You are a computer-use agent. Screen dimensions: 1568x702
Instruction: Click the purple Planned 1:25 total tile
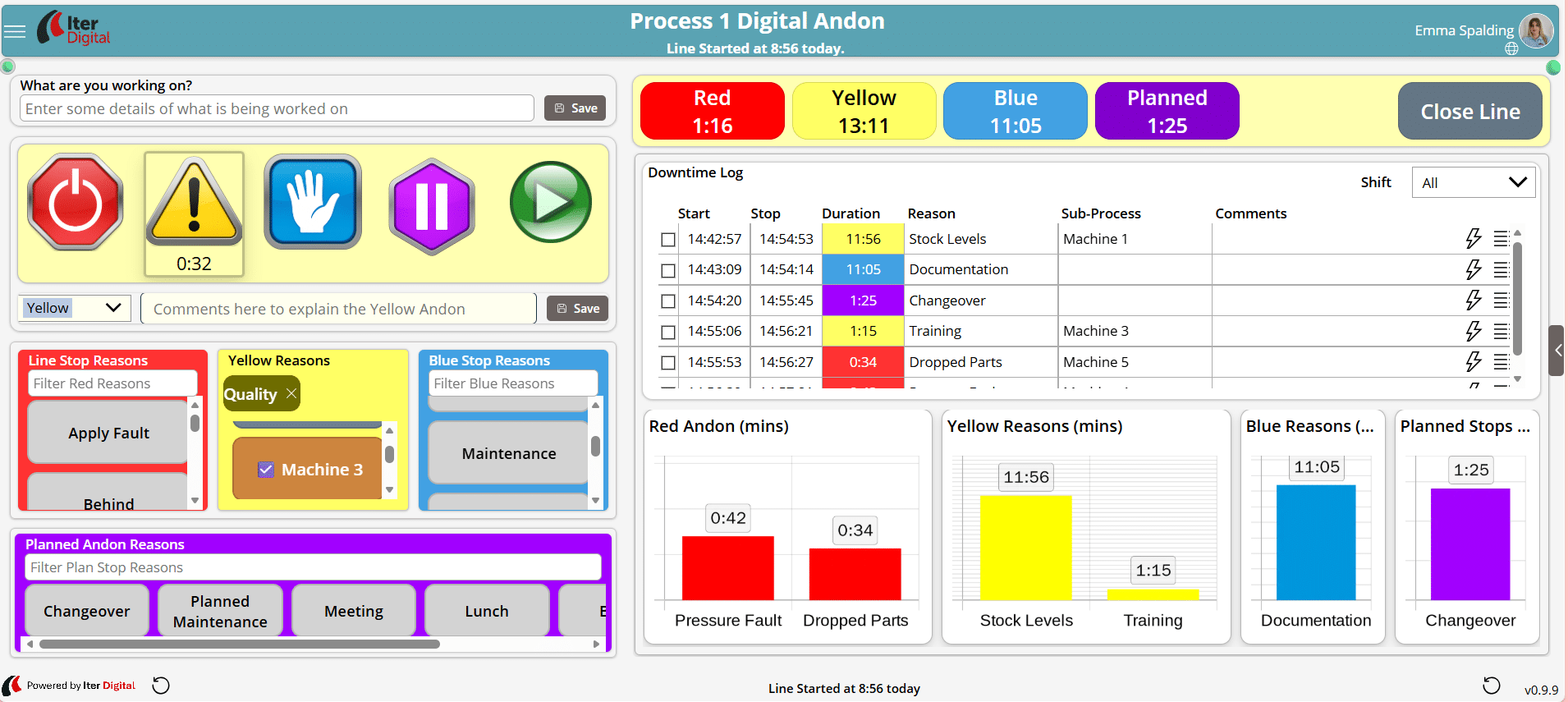(x=1167, y=112)
